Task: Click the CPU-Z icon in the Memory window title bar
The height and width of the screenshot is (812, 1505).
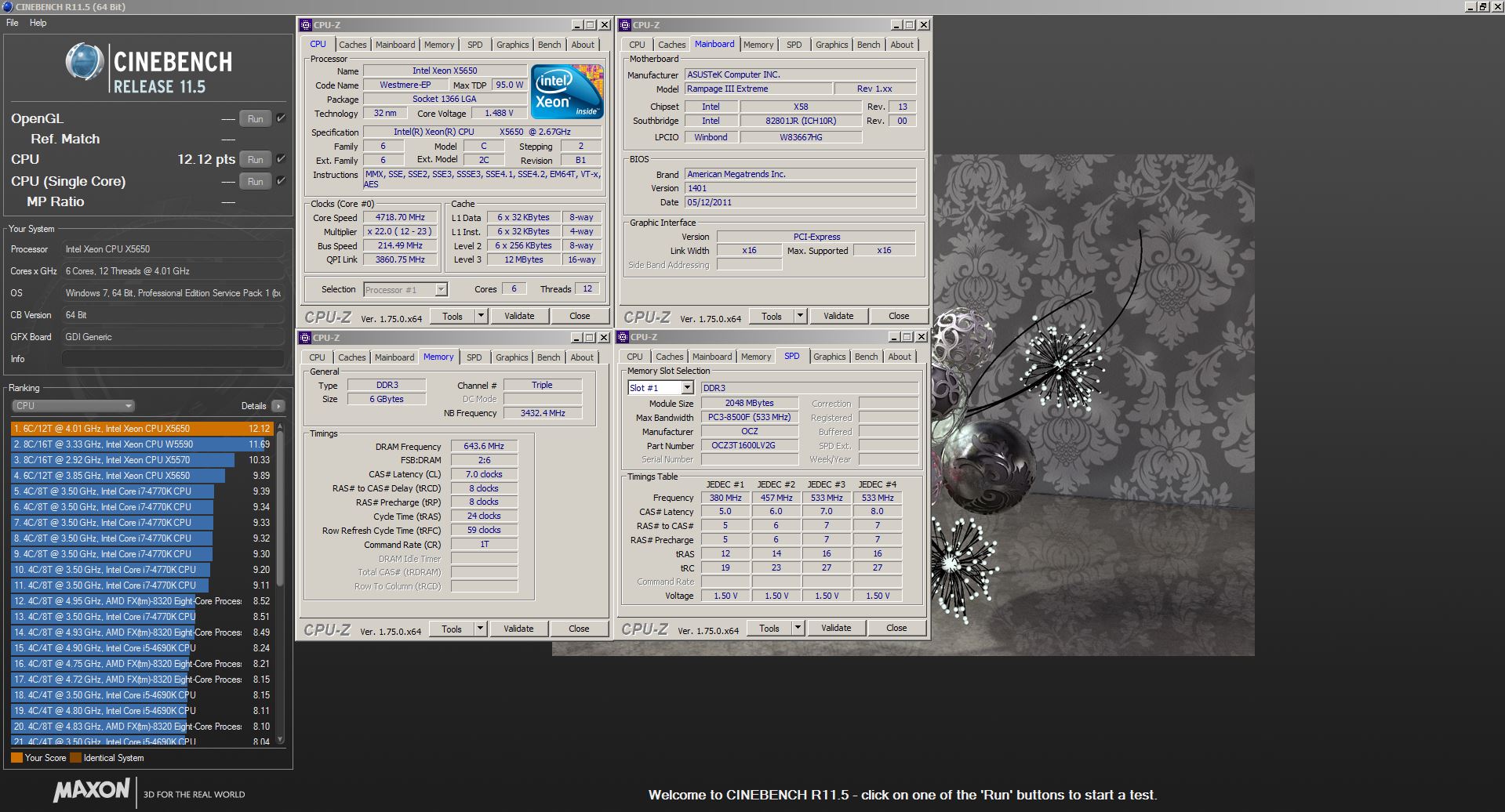Action: coord(306,338)
